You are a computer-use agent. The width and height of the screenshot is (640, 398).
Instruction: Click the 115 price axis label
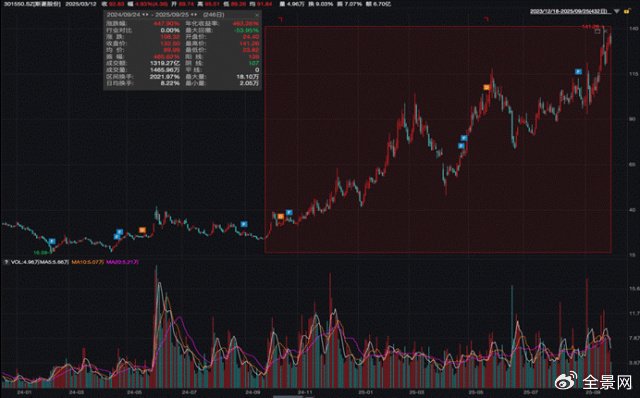point(633,74)
